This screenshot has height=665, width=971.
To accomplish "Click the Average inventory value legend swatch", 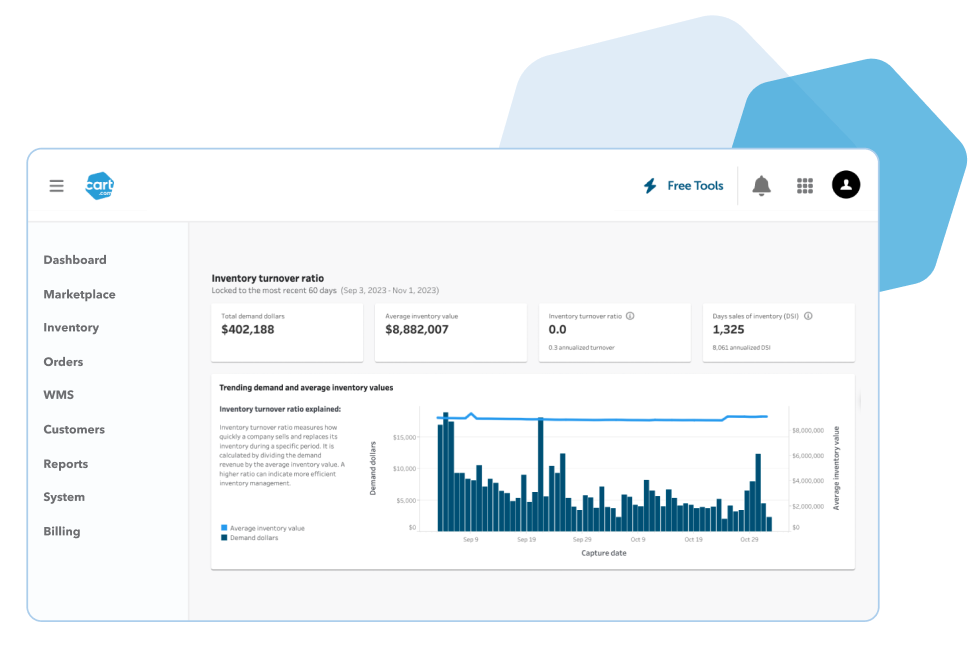I will pos(224,528).
